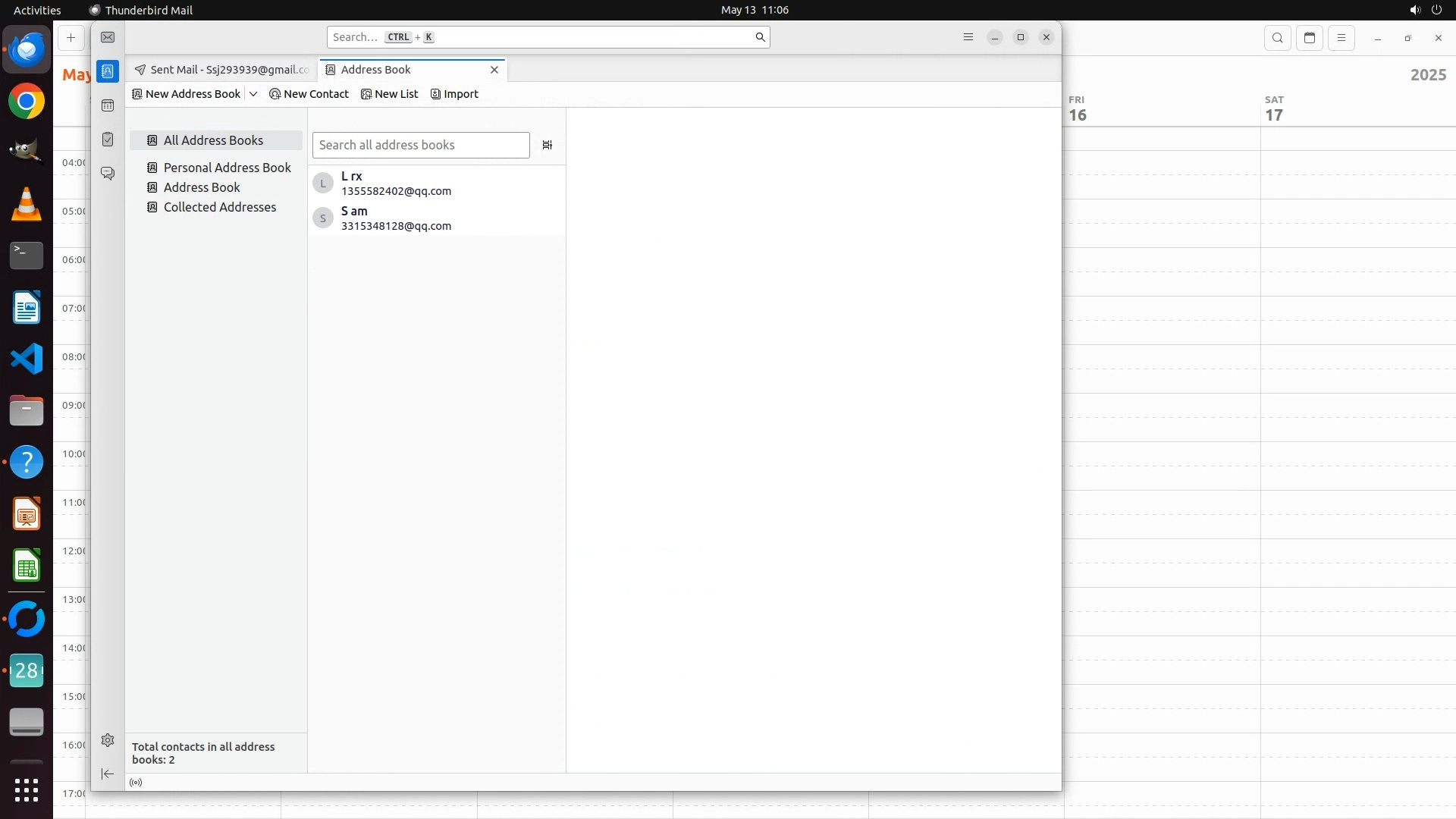Focus the Search all address books field
The image size is (1456, 819).
(421, 145)
